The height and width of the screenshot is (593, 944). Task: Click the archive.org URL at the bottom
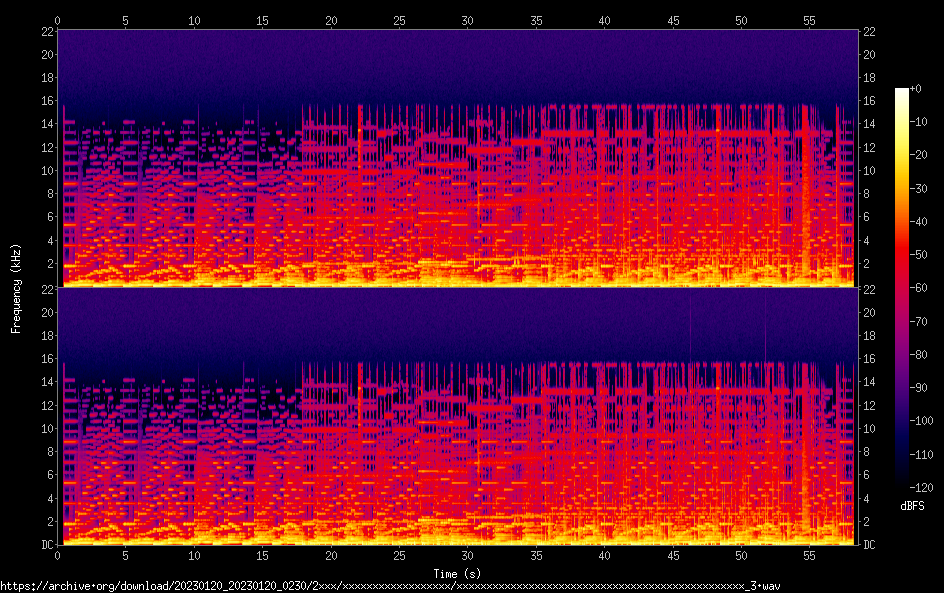(x=390, y=585)
